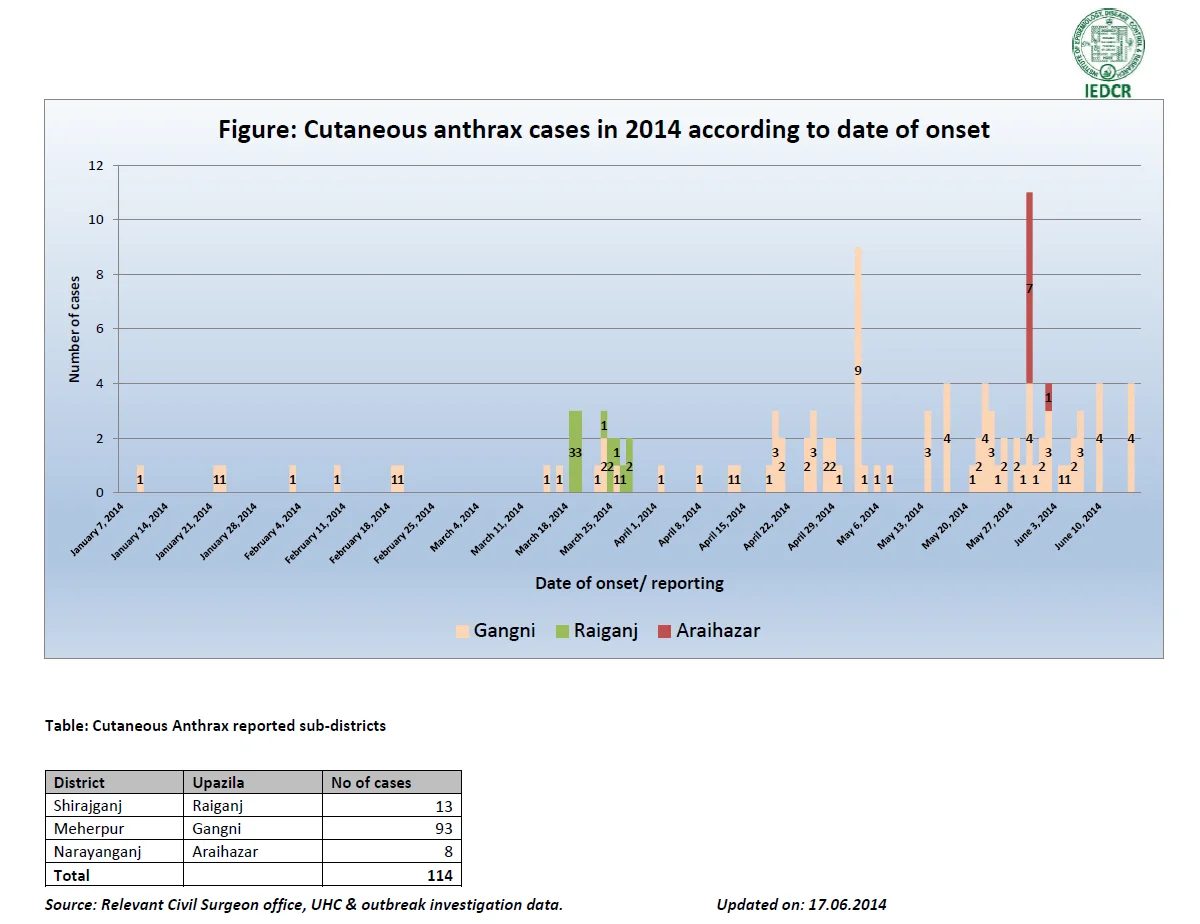1200x924 pixels.
Task: Click the x-axis label 'January 28, 2014'
Action: tap(230, 530)
